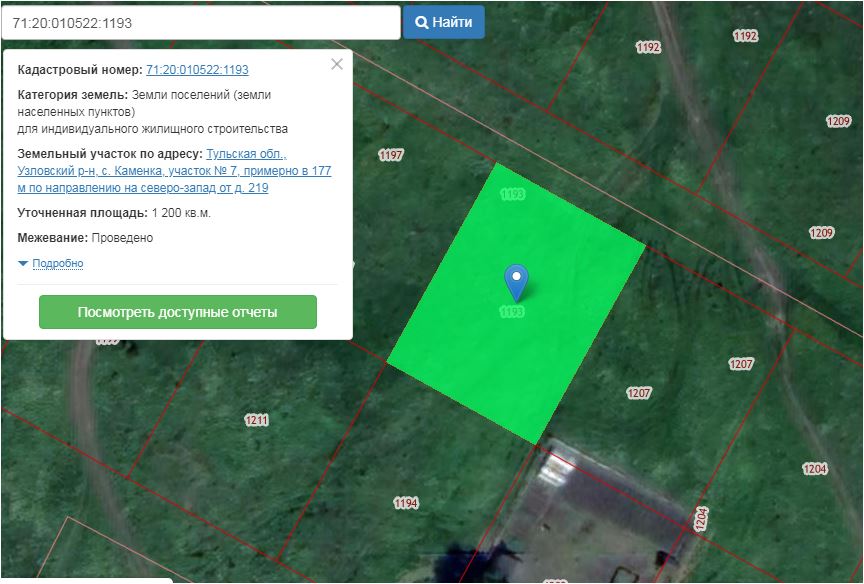Select parcel label 1197 on map
Viewport: 864px width, 584px height.
(391, 155)
